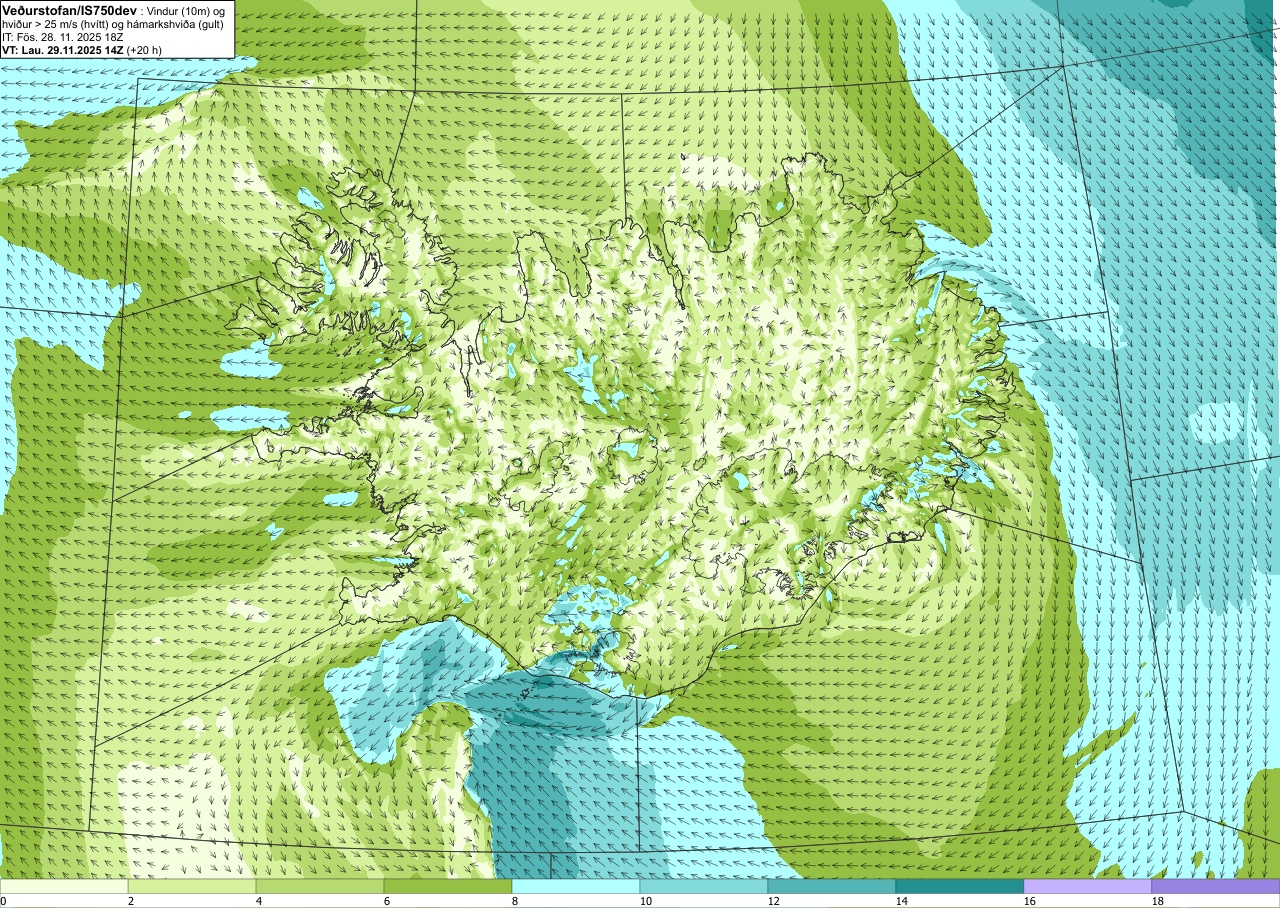Click the "Vindur (10m) og" text
Screen dimensions: 1280x908
[x=187, y=11]
